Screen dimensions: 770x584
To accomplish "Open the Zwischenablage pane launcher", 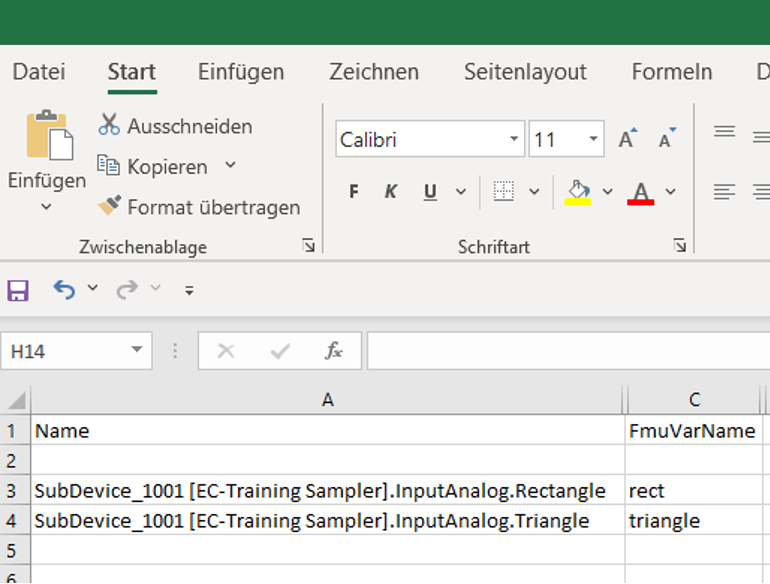I will (308, 245).
